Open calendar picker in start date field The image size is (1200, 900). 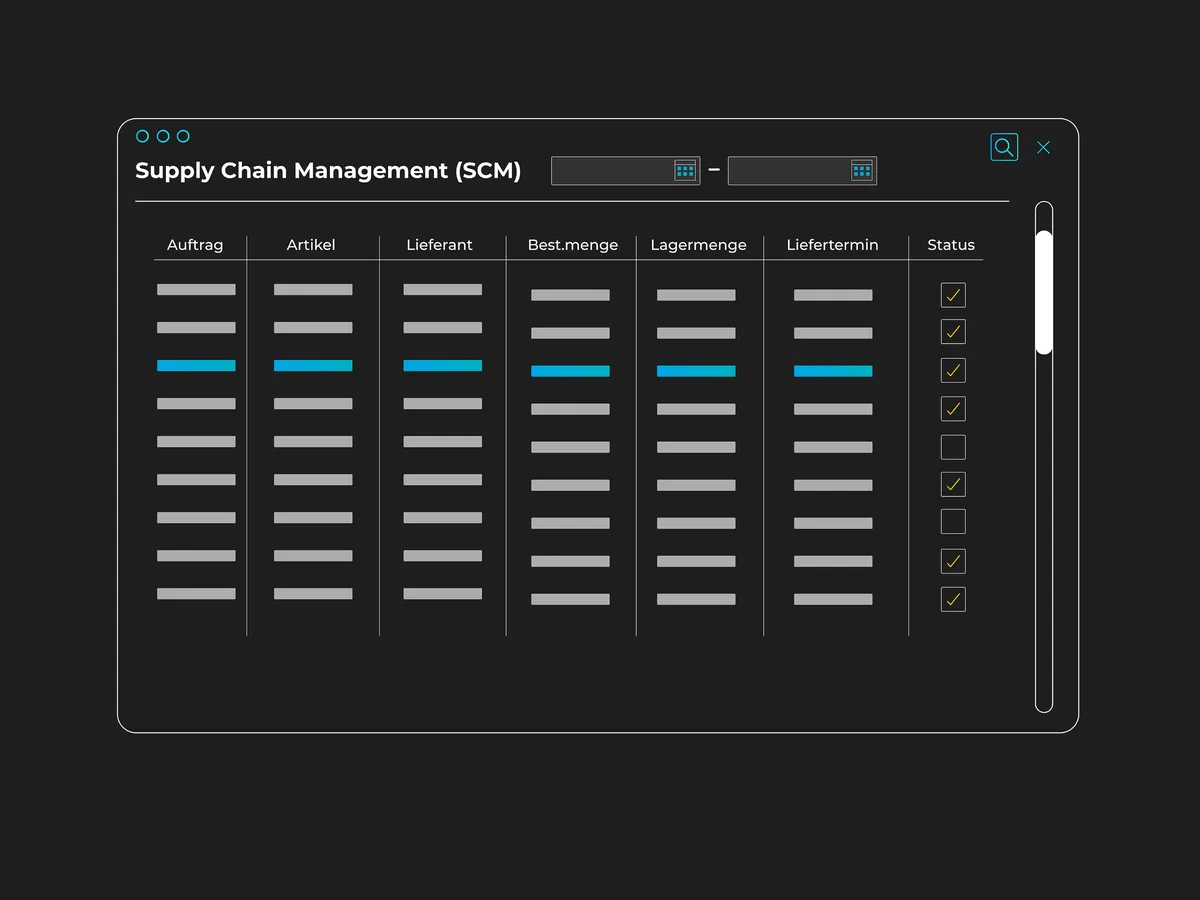coord(685,171)
